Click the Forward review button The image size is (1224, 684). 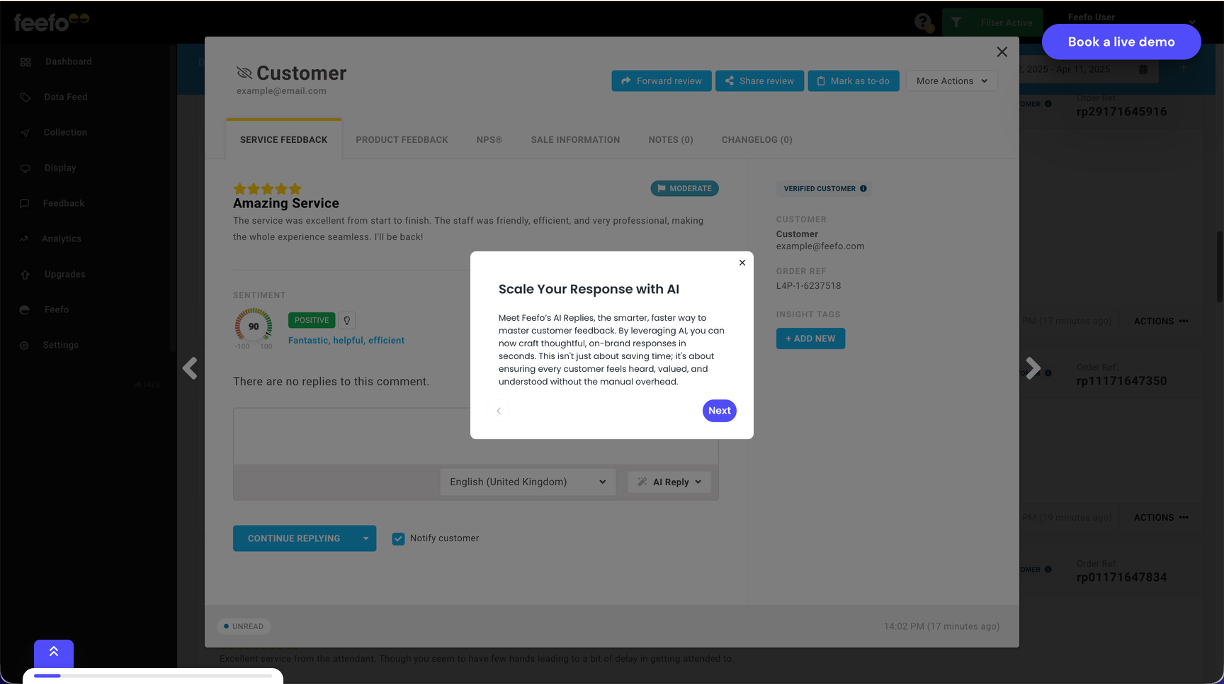coord(661,81)
